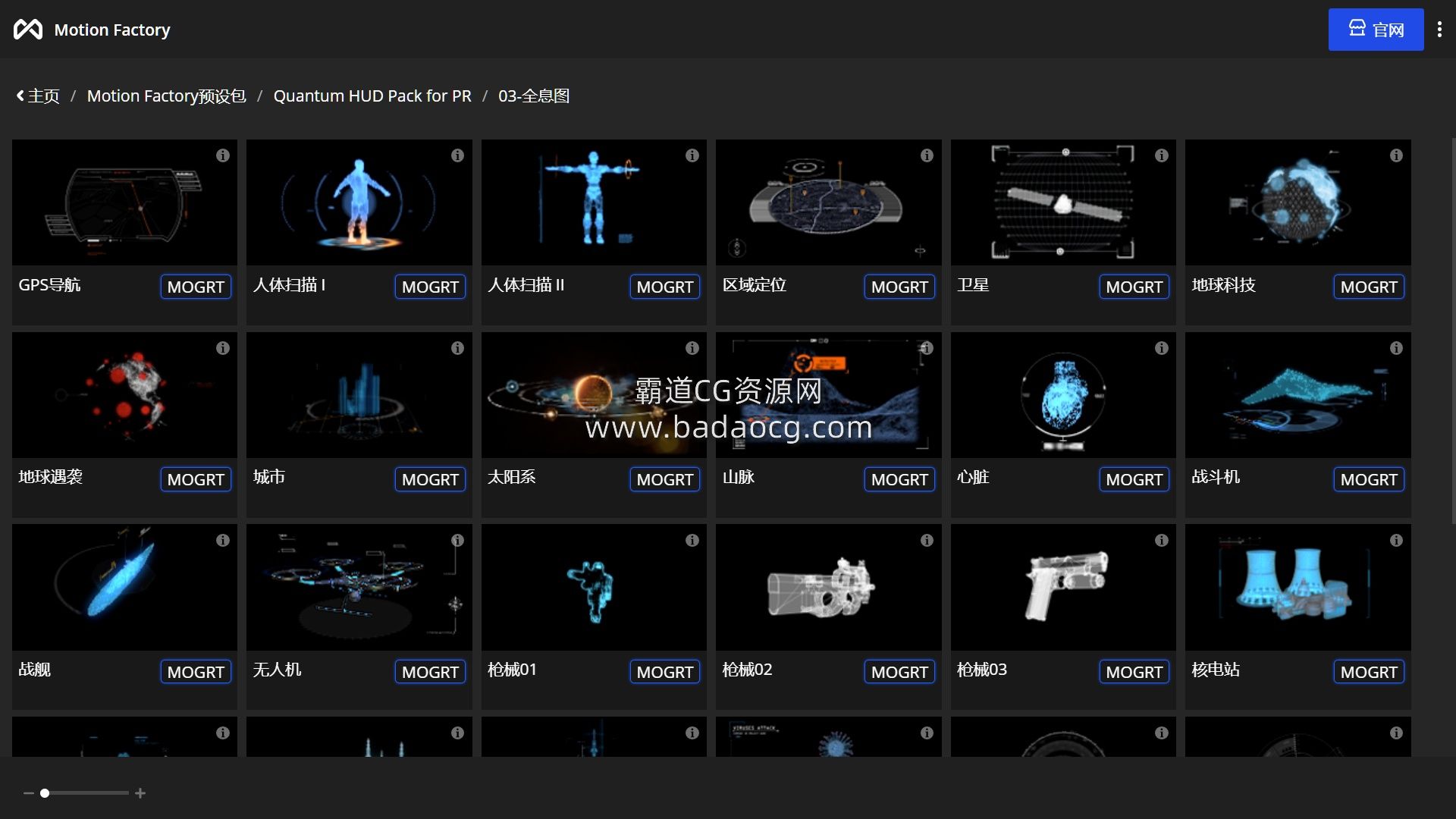Screen dimensions: 1456x819
Task: Select the 战斗机 fighter jet thumbnail
Action: (1298, 395)
